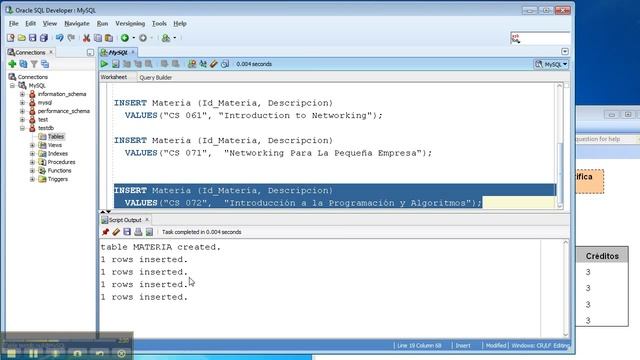Cut selection with the red scissors icon

coord(87,38)
